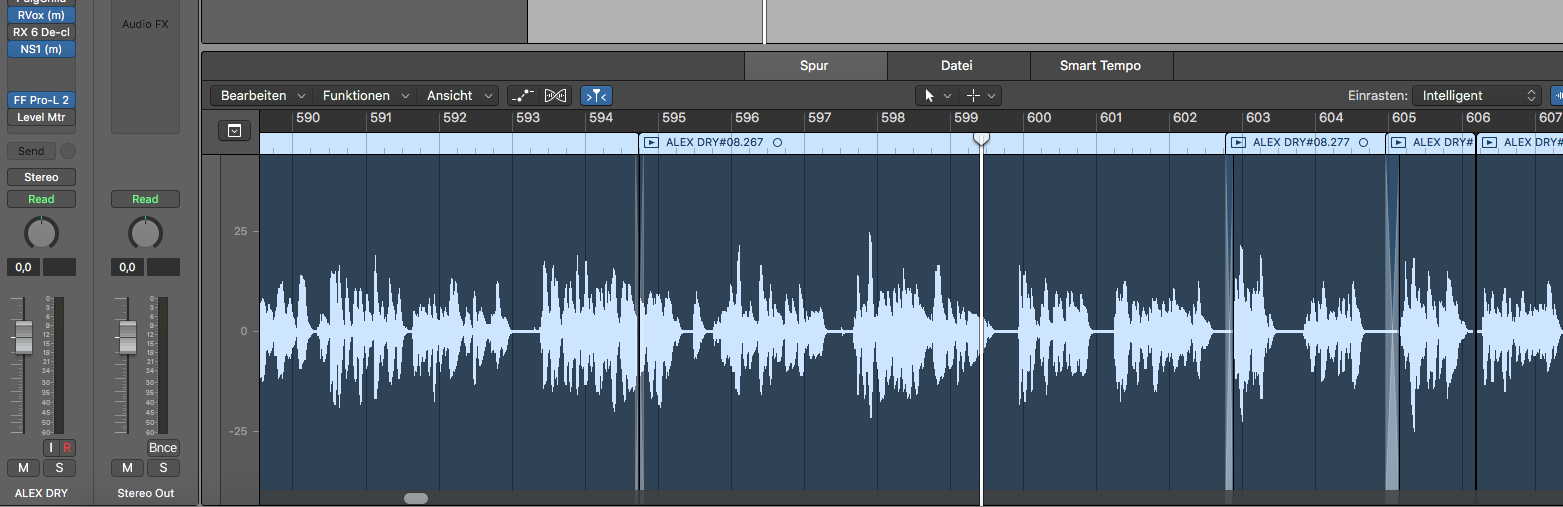Mute the ALEX DRY channel
Image resolution: width=1563 pixels, height=507 pixels.
[23, 468]
